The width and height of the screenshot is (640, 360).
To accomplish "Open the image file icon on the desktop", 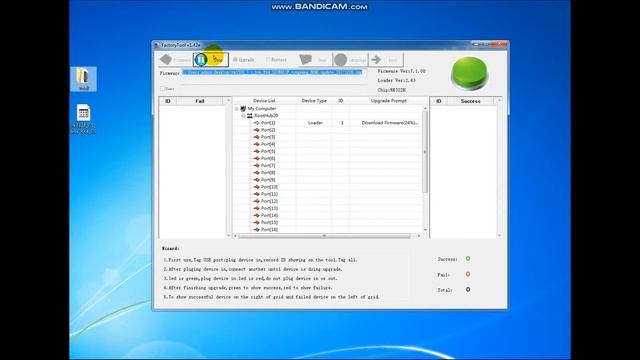I will [x=84, y=119].
